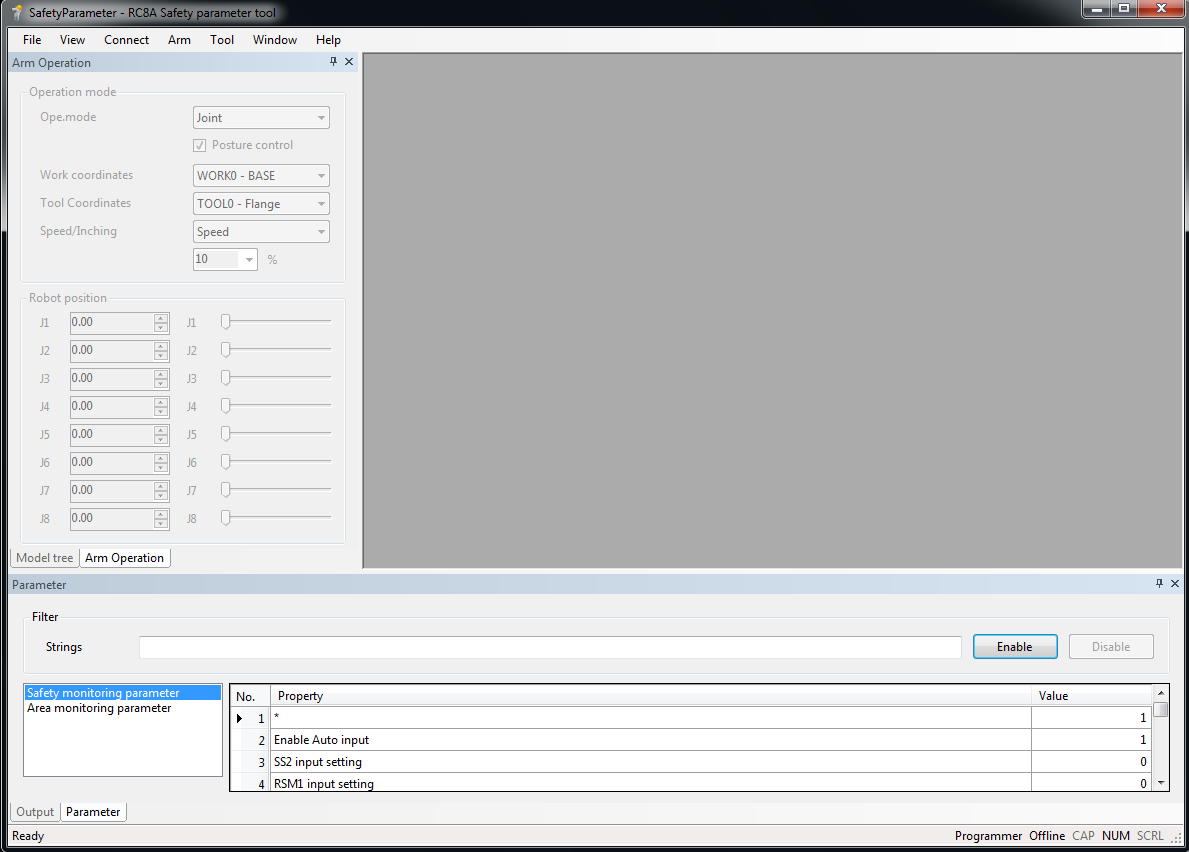Image resolution: width=1189 pixels, height=852 pixels.
Task: Open the Arm menu
Action: pyautogui.click(x=179, y=40)
